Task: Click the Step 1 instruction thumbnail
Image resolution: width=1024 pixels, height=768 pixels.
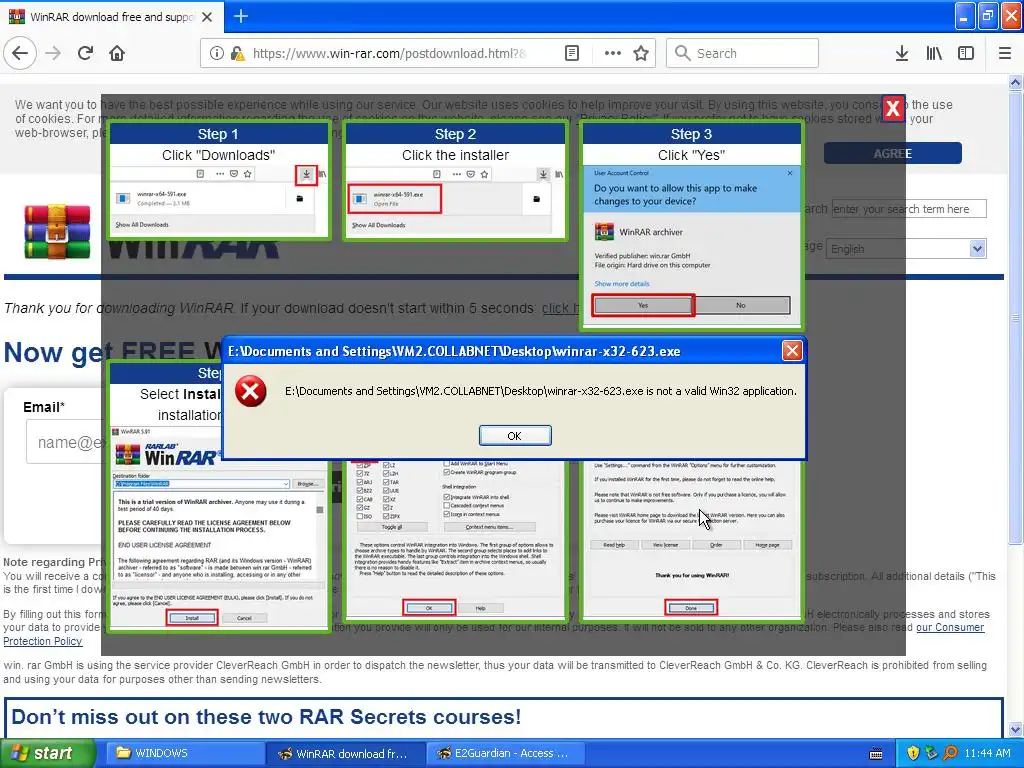Action: pyautogui.click(x=219, y=180)
